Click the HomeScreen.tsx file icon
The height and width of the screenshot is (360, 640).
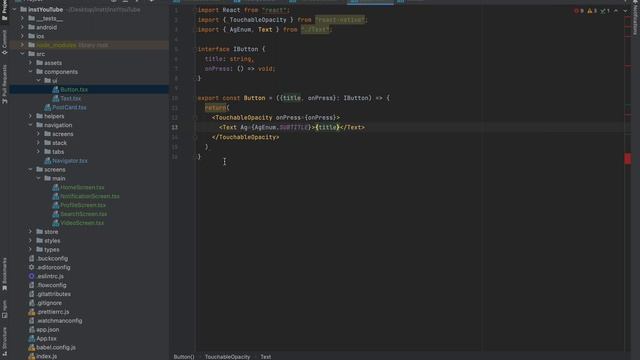(x=56, y=187)
